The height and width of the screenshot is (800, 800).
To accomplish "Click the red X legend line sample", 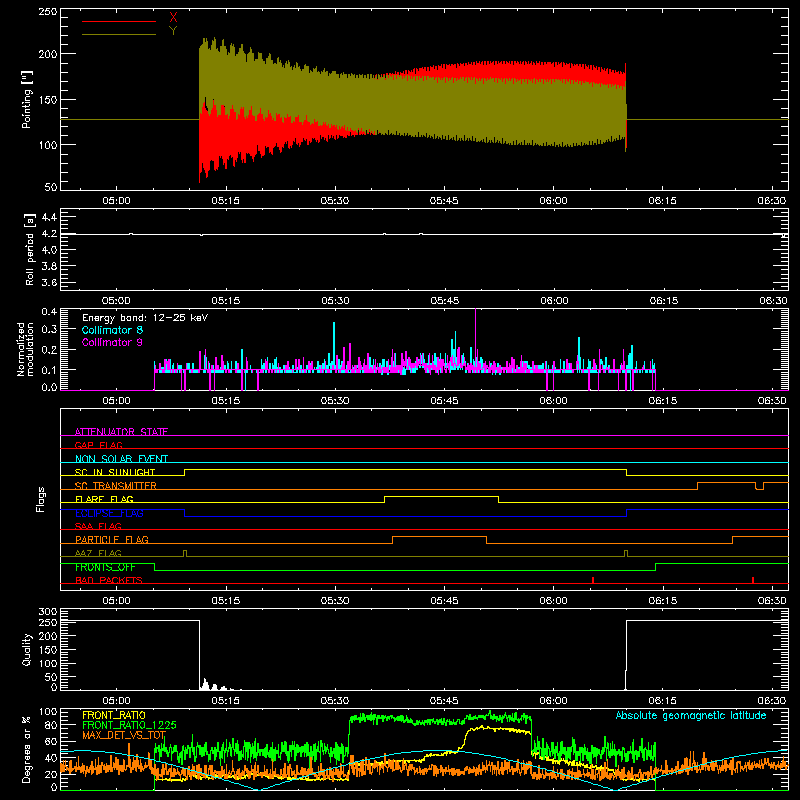I will pyautogui.click(x=118, y=21).
